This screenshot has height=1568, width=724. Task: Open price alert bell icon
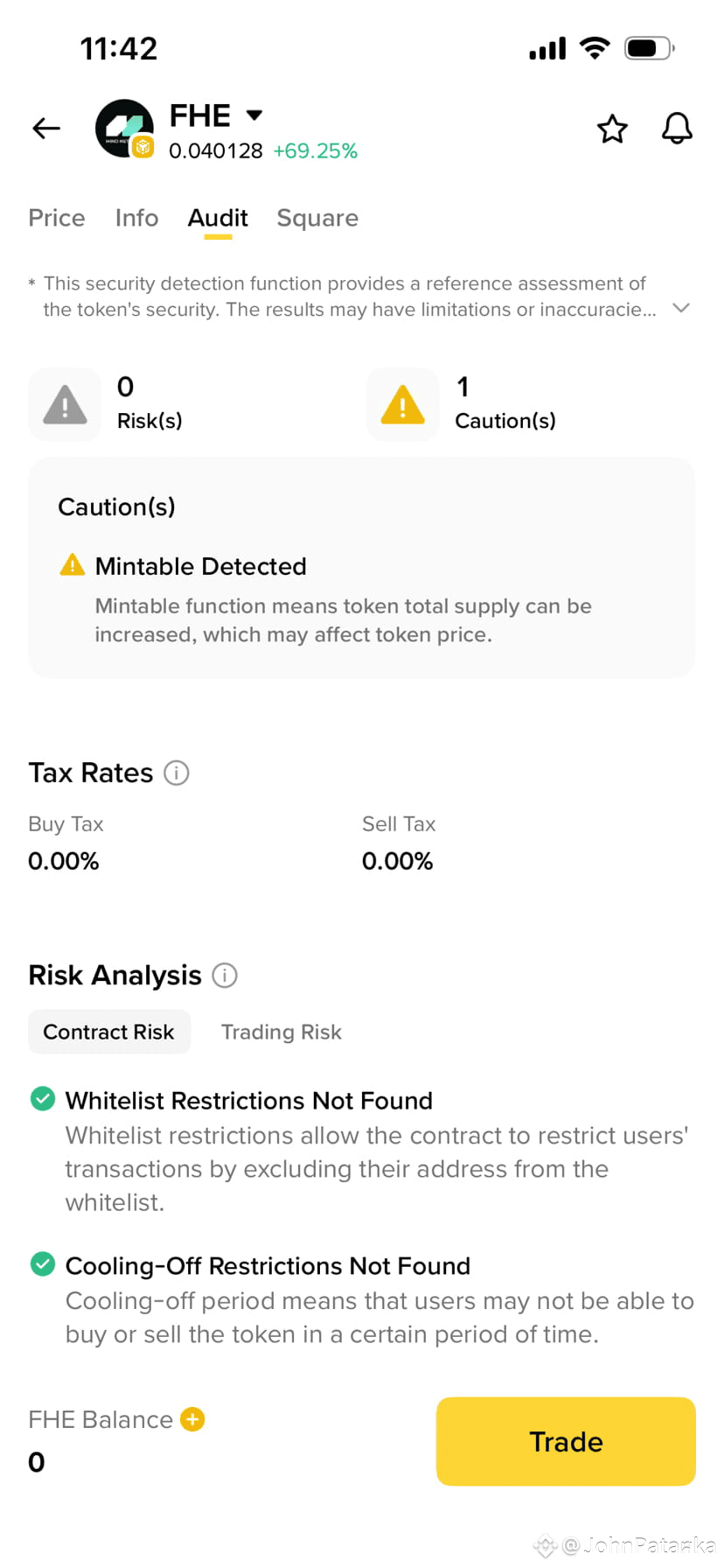(x=677, y=129)
